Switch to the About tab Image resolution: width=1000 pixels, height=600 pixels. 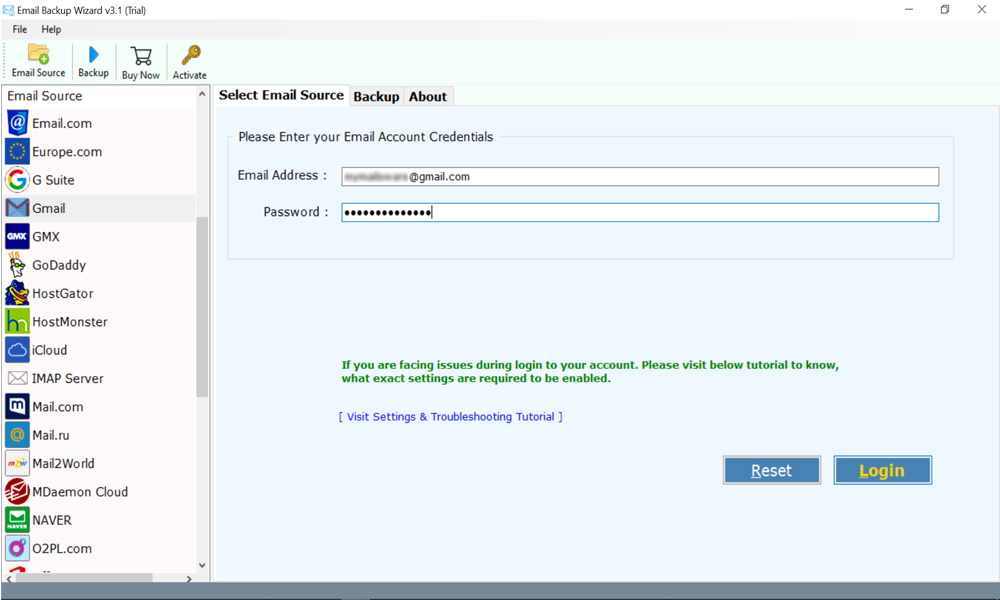click(x=428, y=96)
